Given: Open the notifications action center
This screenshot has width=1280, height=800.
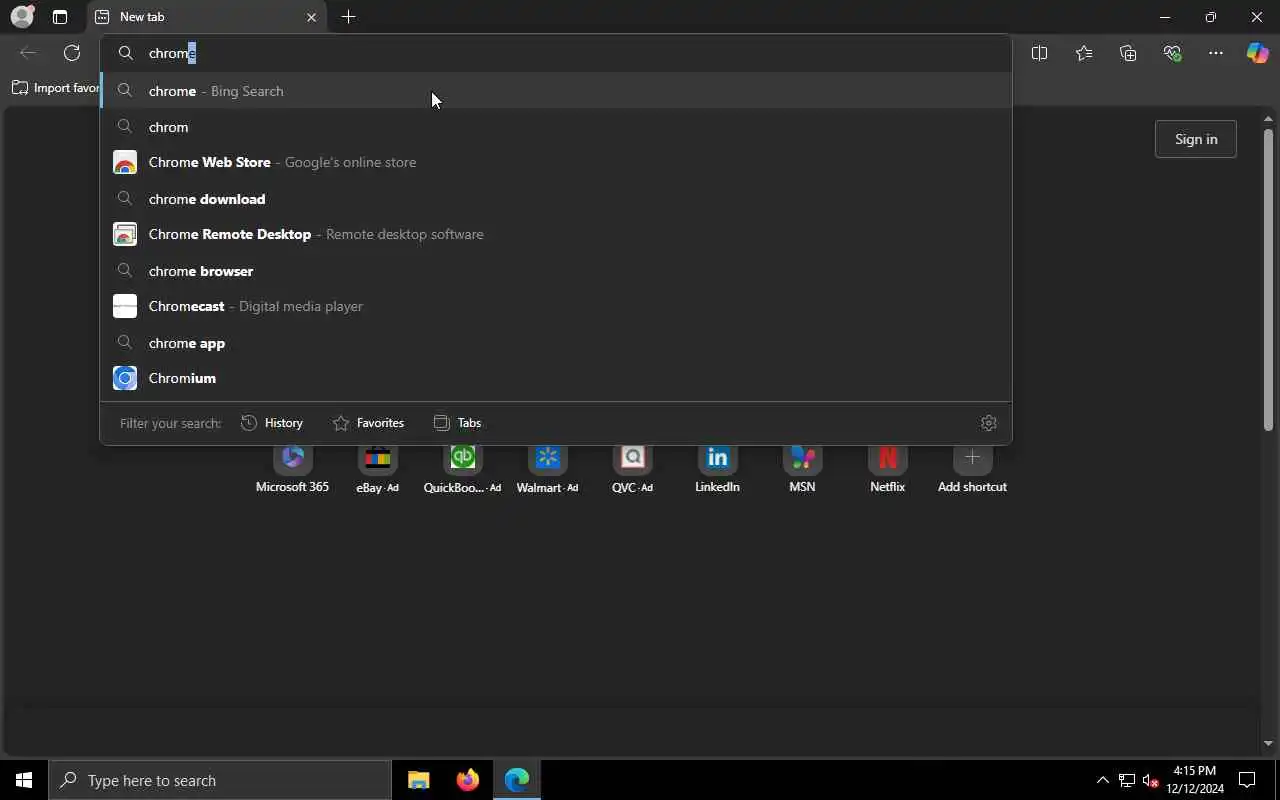Looking at the screenshot, I should click(x=1247, y=780).
